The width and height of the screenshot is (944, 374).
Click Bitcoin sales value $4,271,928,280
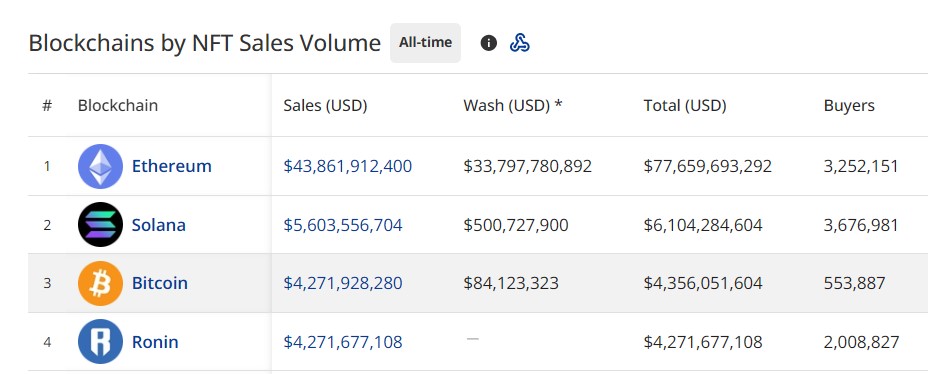[x=343, y=283]
